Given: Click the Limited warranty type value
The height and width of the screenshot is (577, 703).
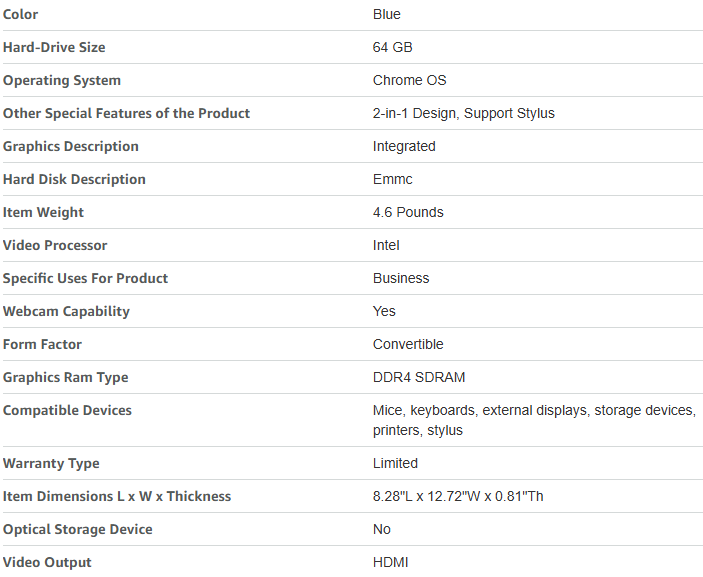Looking at the screenshot, I should 395,463.
